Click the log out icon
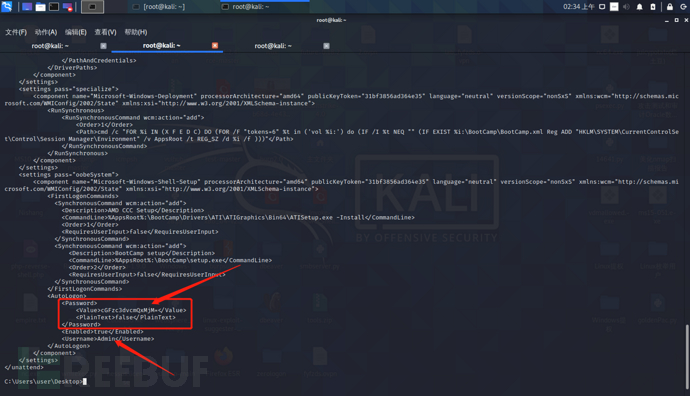690x396 pixels. pyautogui.click(x=683, y=7)
